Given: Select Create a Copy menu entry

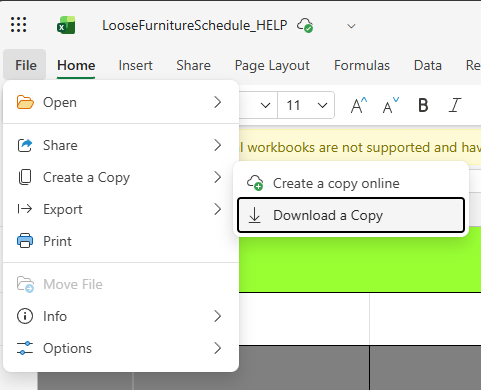Looking at the screenshot, I should pyautogui.click(x=121, y=177).
